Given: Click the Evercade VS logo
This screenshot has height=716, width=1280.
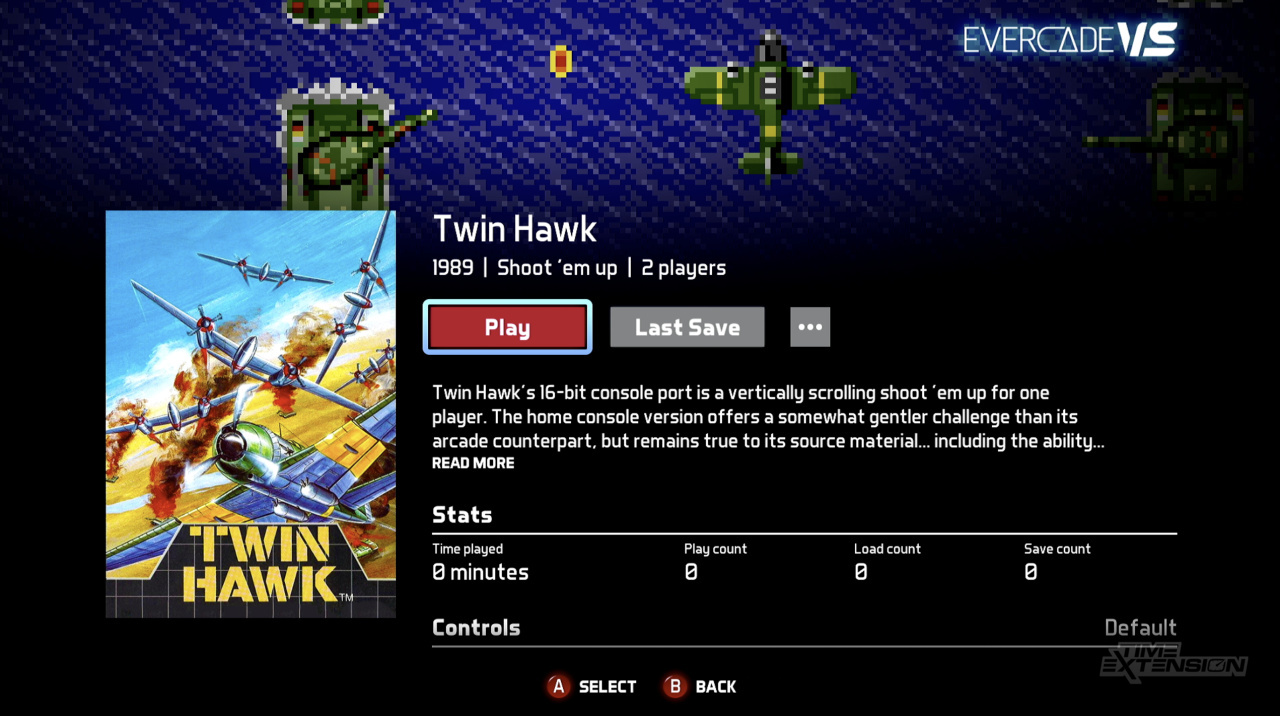Looking at the screenshot, I should point(1070,40).
